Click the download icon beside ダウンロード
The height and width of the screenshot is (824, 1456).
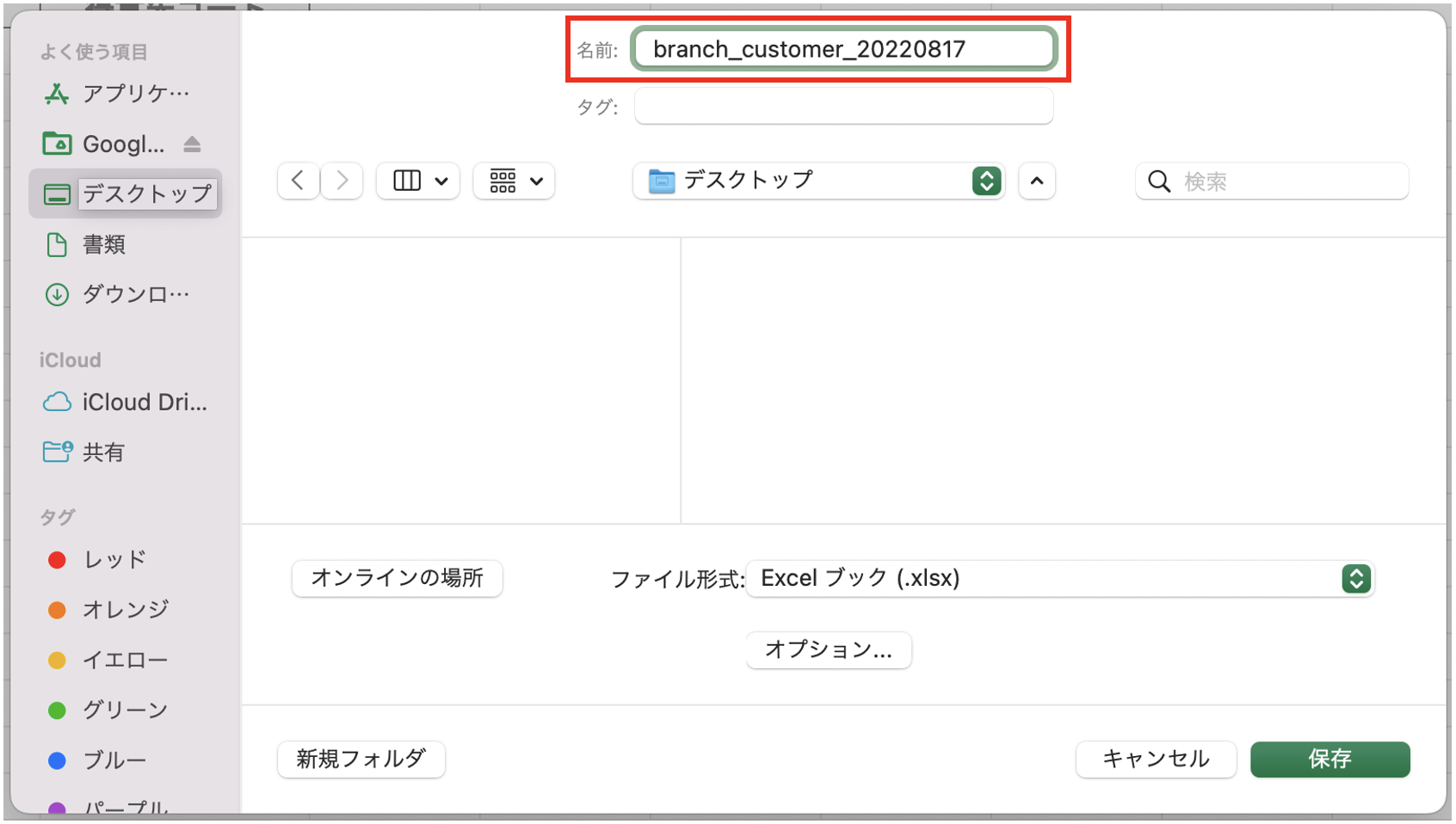point(57,294)
